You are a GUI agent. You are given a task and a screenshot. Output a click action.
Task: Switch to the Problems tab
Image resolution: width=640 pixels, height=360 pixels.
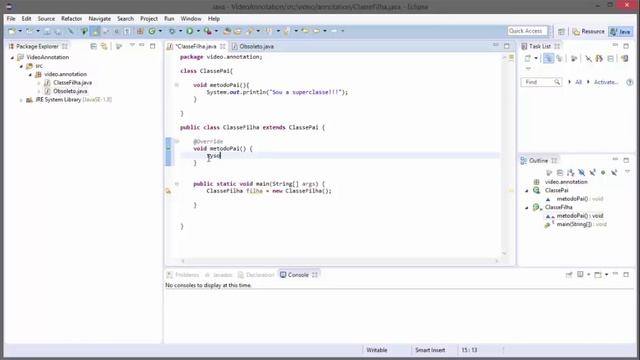pyautogui.click(x=187, y=275)
